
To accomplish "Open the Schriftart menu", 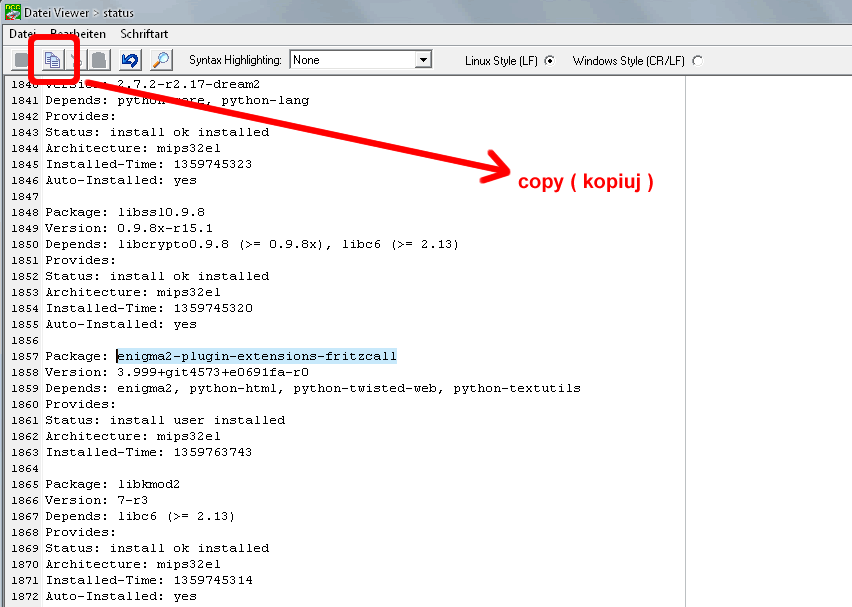I will [x=143, y=34].
